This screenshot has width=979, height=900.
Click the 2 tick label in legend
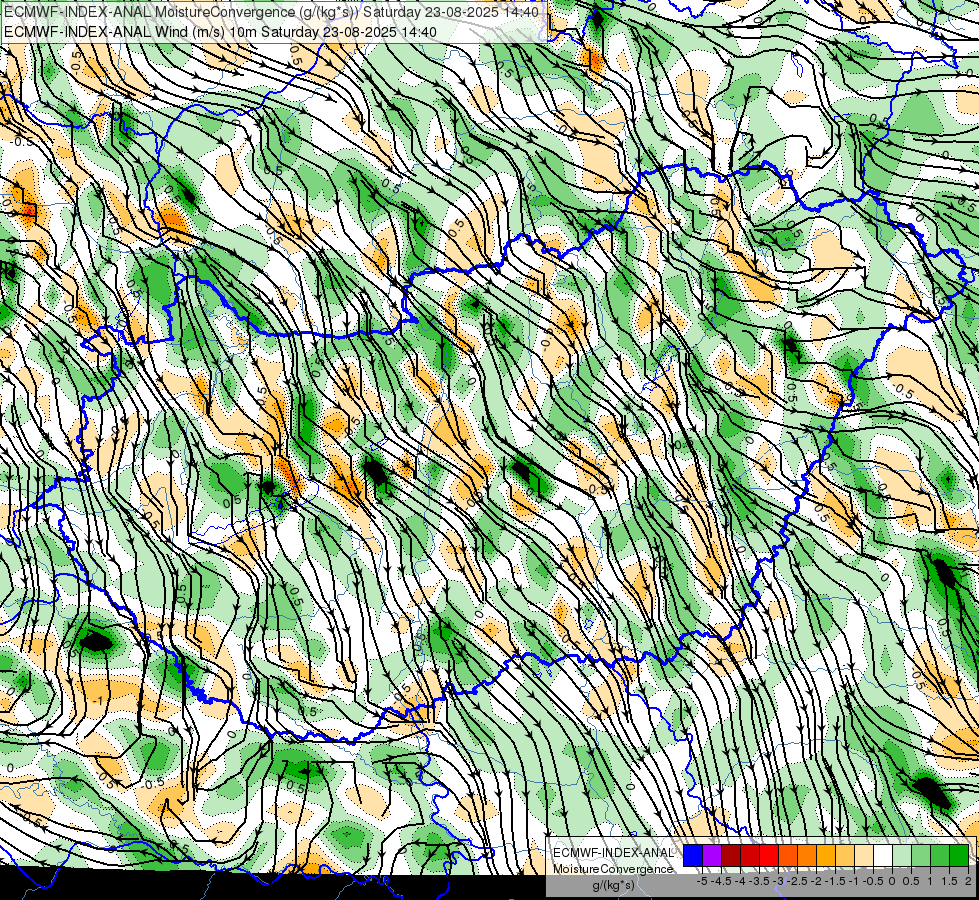click(968, 881)
